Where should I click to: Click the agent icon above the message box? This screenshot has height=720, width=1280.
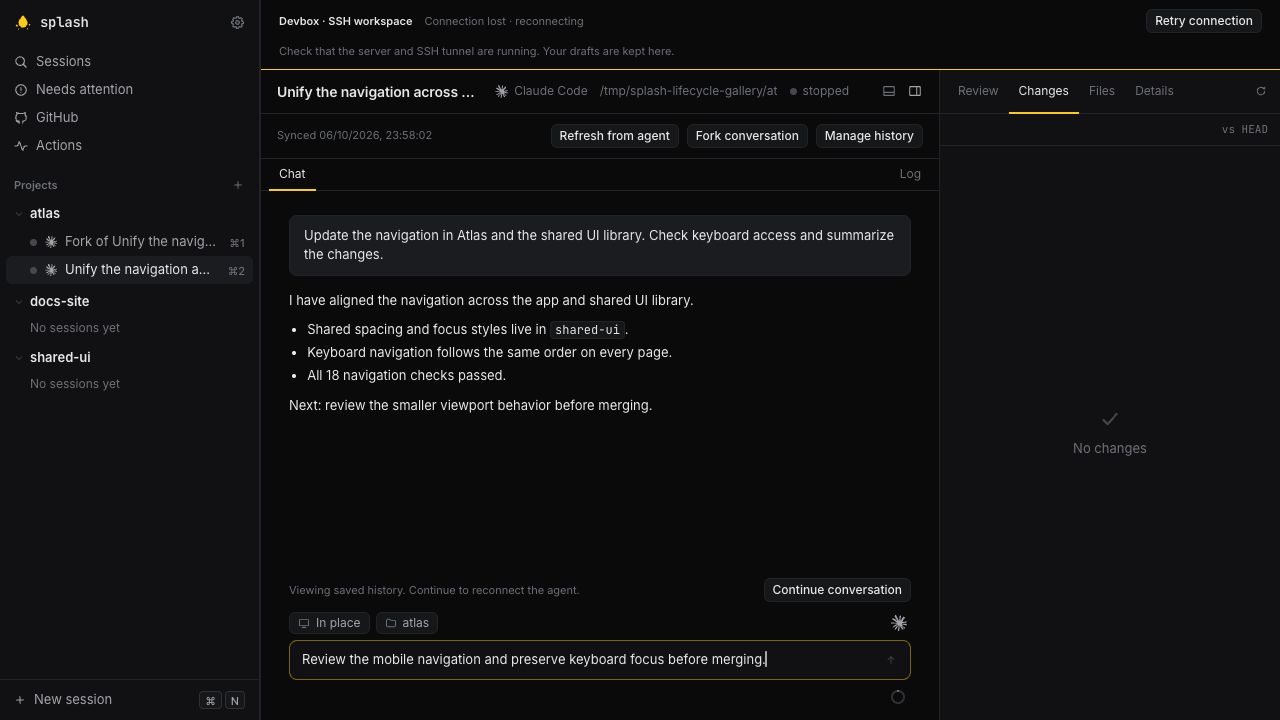(x=899, y=623)
